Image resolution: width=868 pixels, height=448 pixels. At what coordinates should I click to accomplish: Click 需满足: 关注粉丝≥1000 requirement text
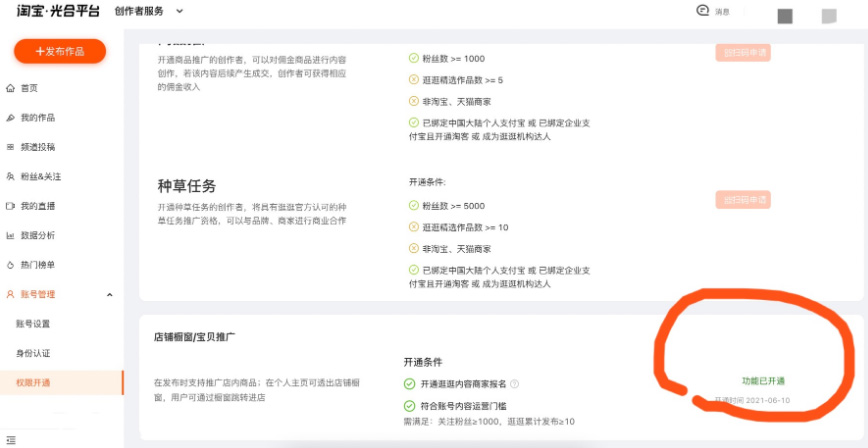(x=489, y=421)
